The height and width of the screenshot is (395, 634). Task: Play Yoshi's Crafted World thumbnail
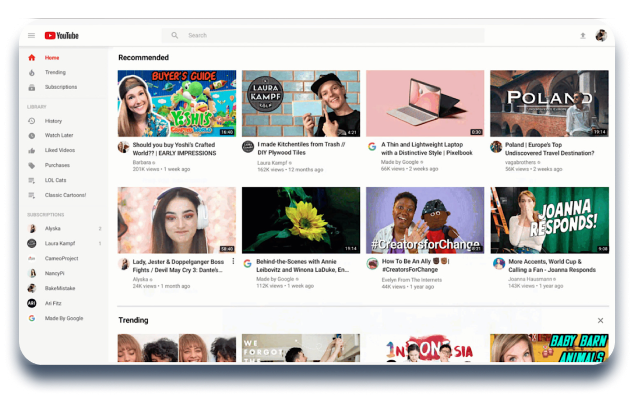pyautogui.click(x=177, y=104)
